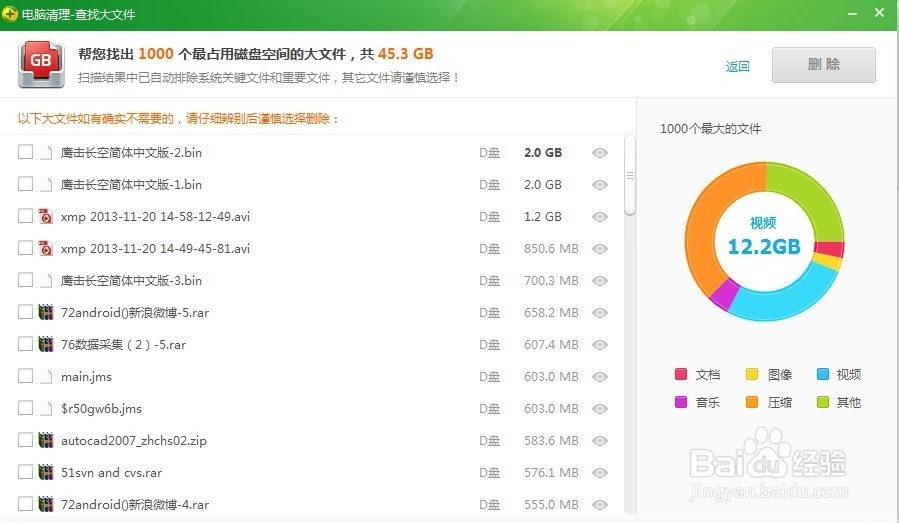Click the red GB disk icon in header
This screenshot has height=523, width=899.
(x=41, y=64)
